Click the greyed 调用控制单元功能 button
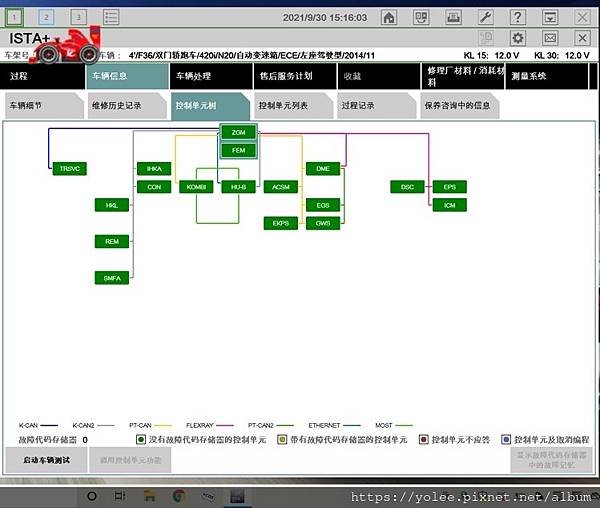 (x=130, y=460)
